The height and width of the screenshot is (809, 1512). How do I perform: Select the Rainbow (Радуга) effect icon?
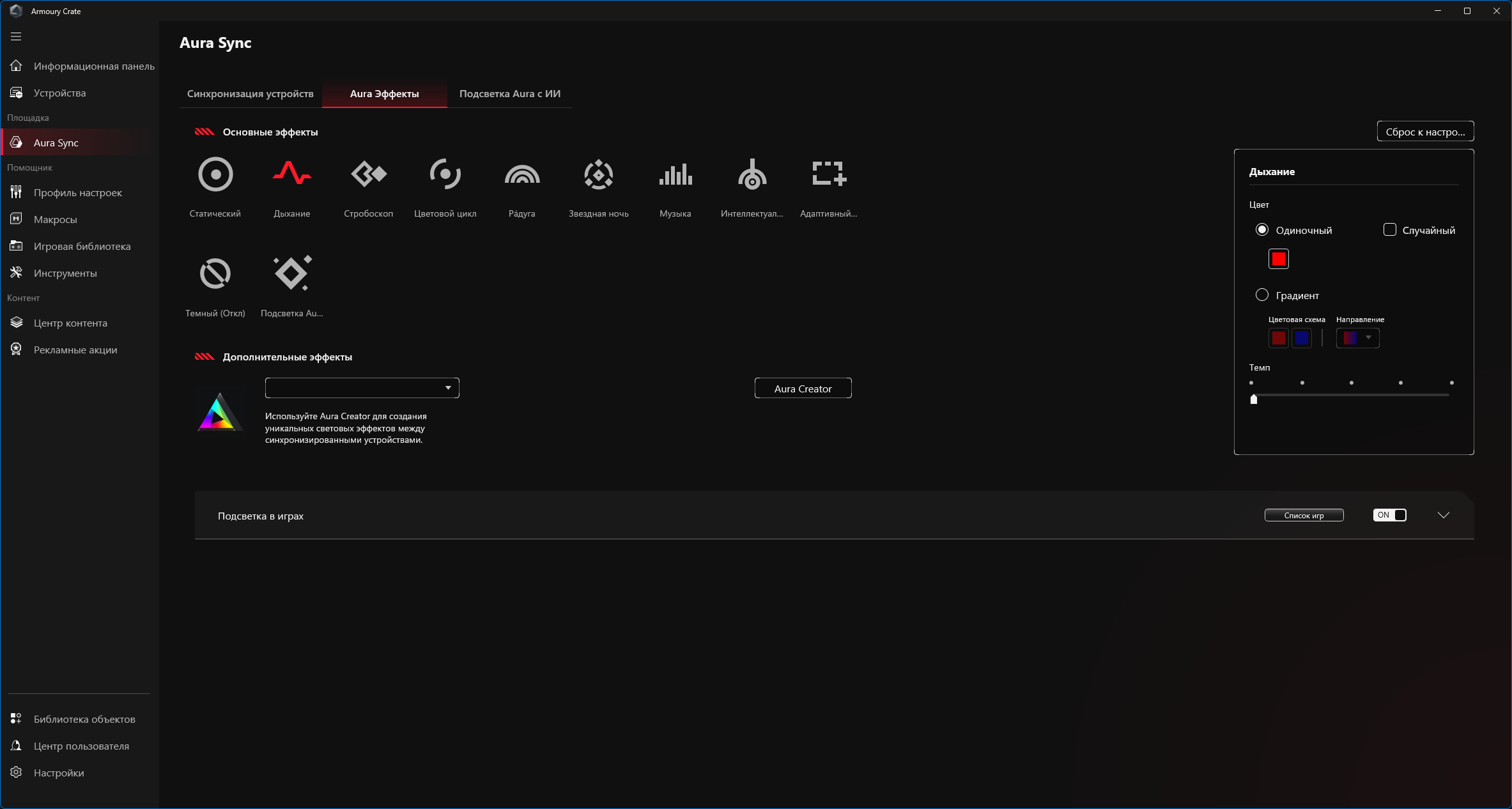click(522, 174)
